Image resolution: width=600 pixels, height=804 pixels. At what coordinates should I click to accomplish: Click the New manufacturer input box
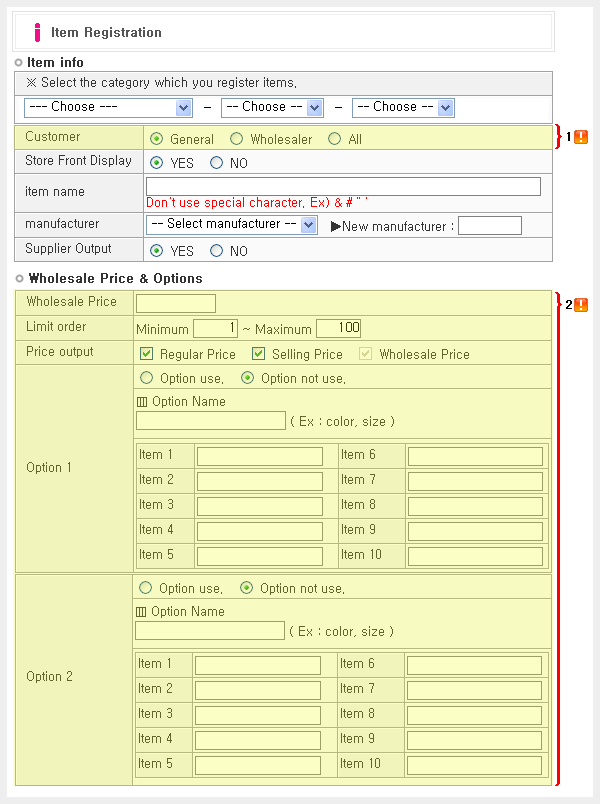click(489, 226)
